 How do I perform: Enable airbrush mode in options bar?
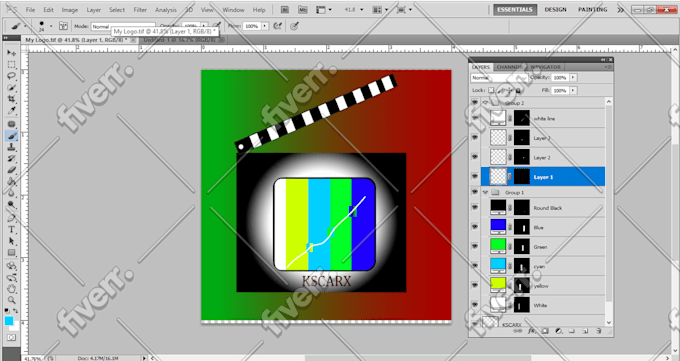(278, 26)
